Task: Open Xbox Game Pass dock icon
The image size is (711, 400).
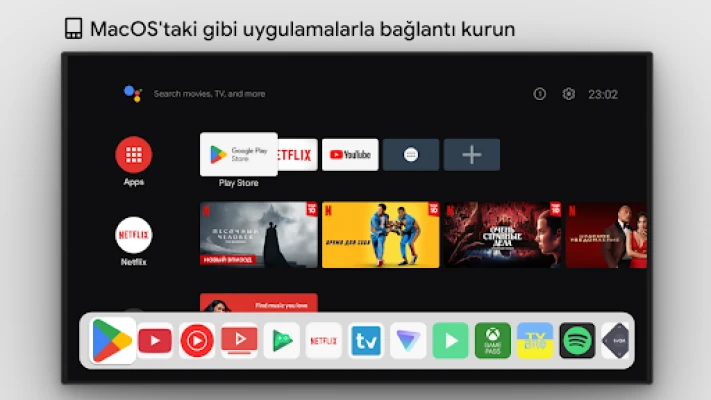Action: (x=492, y=341)
